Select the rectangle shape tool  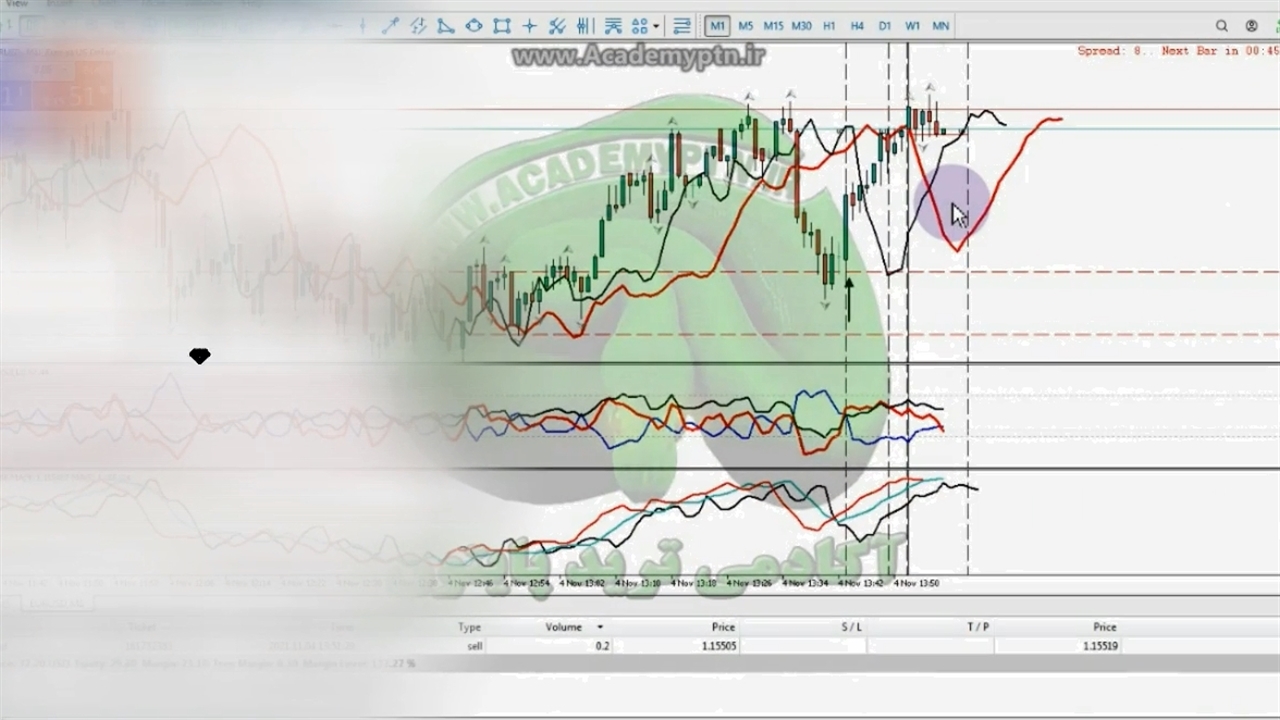point(502,26)
